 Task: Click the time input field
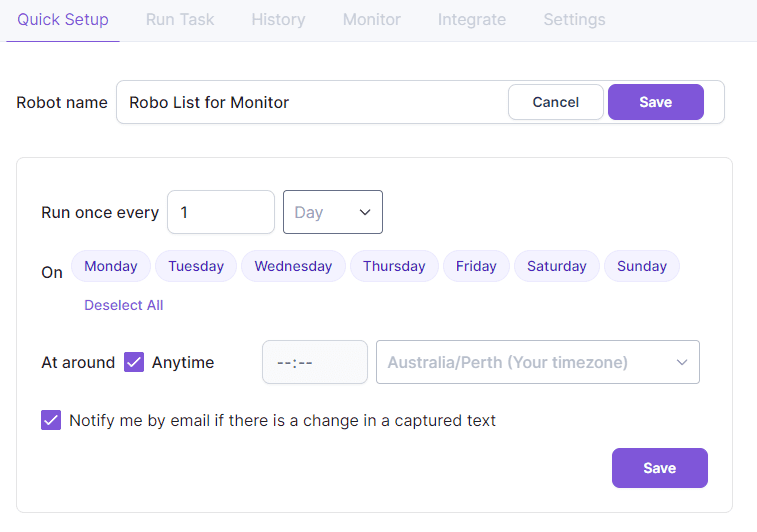315,362
